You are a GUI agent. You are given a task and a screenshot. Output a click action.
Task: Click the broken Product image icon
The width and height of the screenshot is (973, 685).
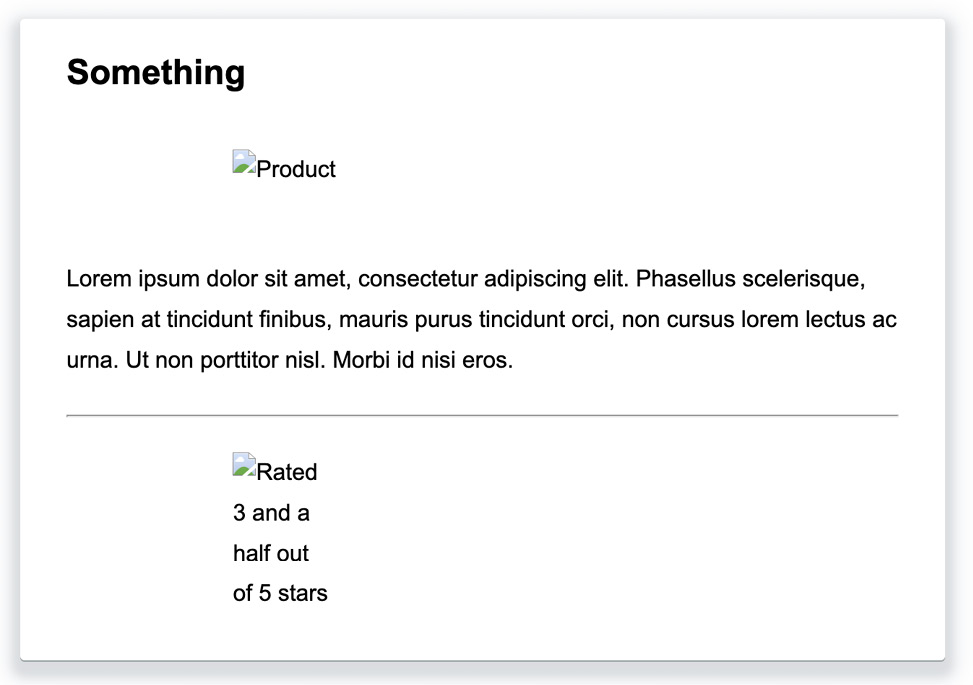[244, 161]
